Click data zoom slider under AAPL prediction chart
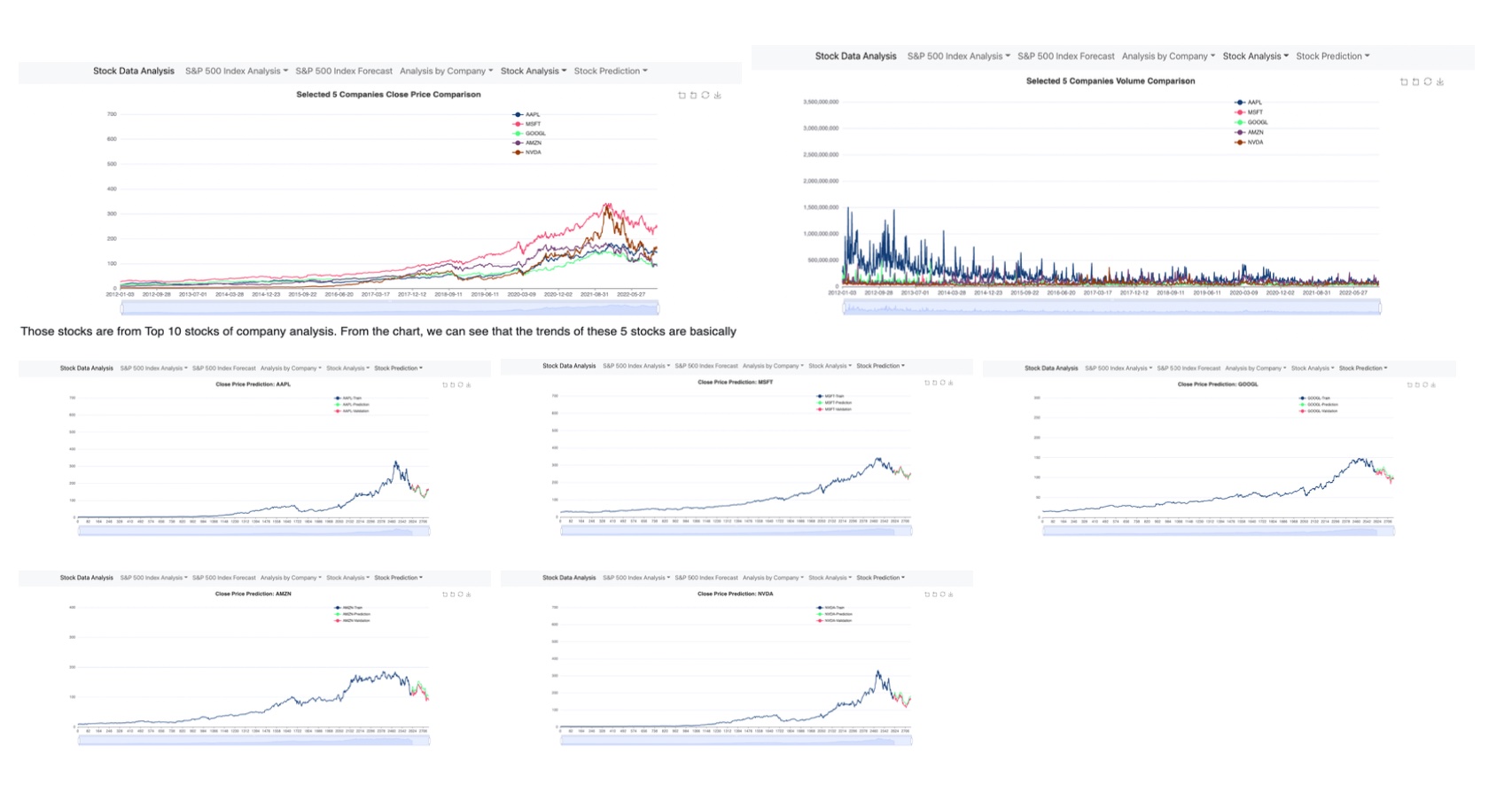1512x792 pixels. 253,531
